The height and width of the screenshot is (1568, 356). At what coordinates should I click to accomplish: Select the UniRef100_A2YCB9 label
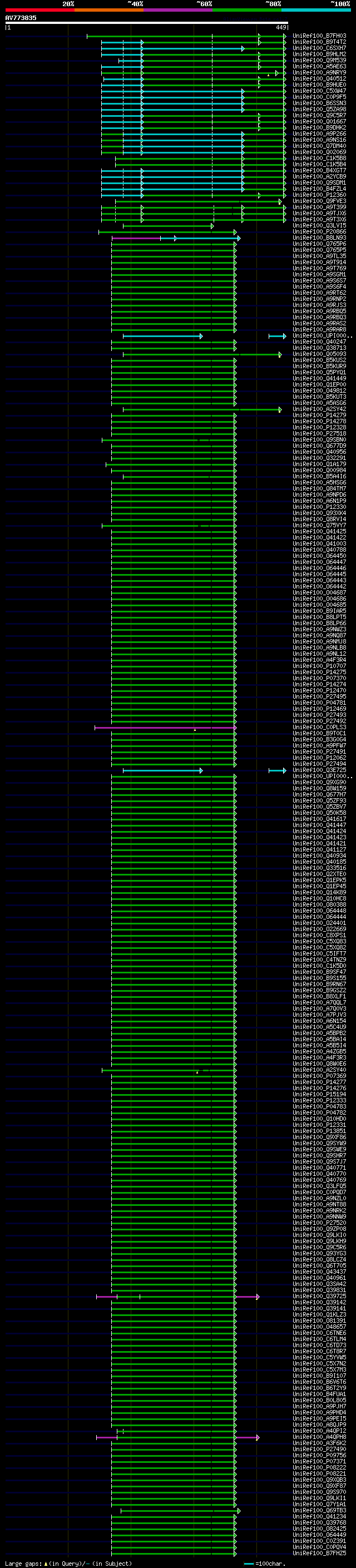(319, 176)
